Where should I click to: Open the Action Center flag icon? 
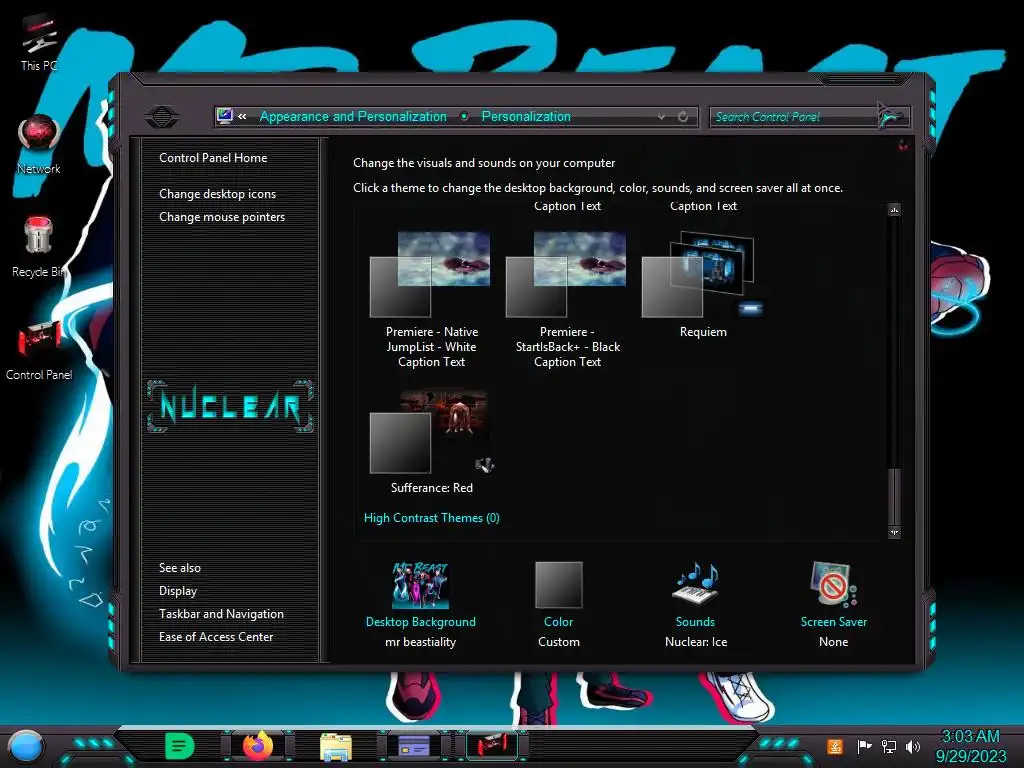pyautogui.click(x=864, y=746)
